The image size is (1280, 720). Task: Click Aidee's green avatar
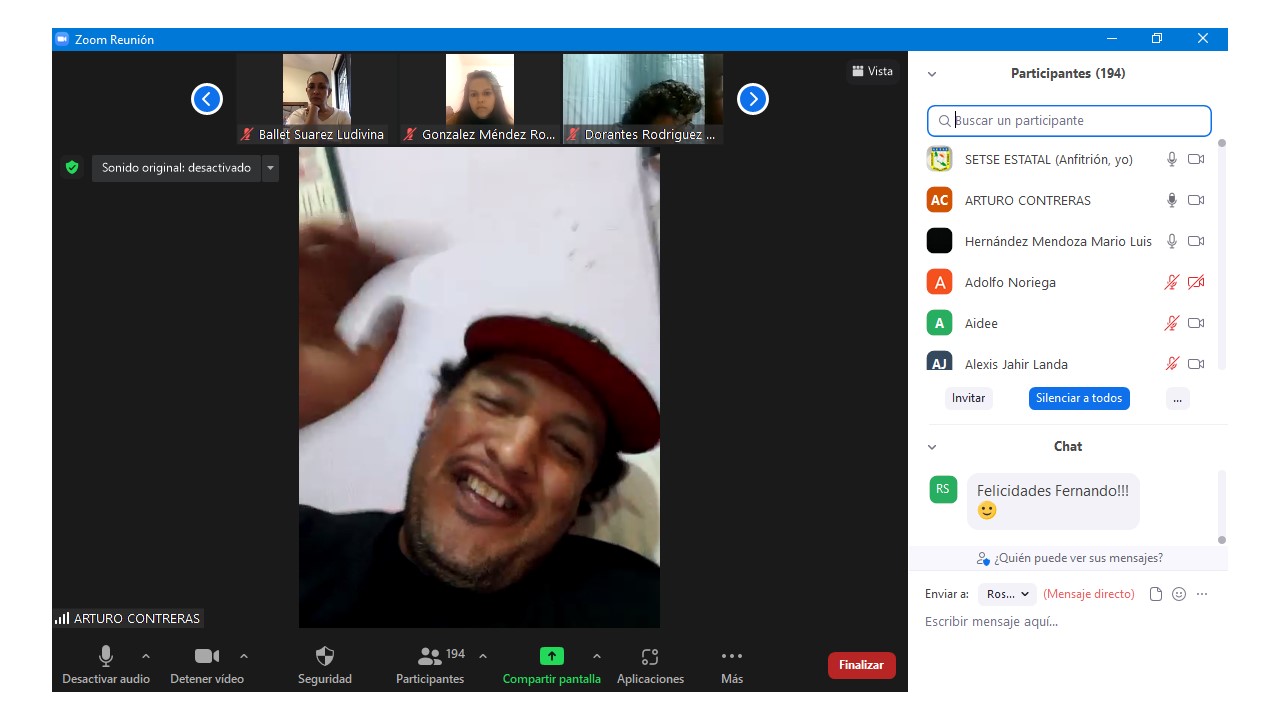[939, 323]
